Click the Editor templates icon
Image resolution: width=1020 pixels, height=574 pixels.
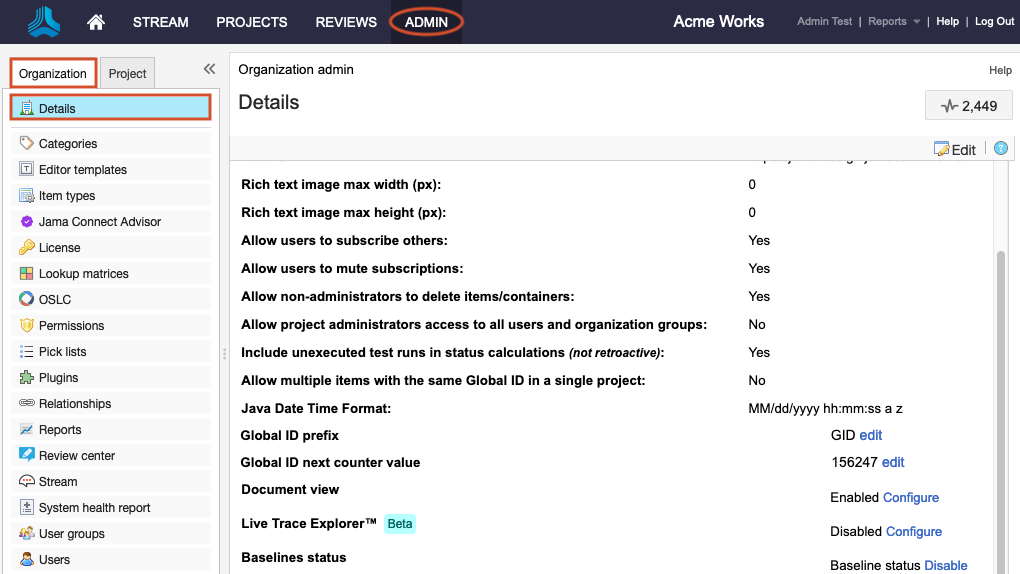click(x=27, y=169)
